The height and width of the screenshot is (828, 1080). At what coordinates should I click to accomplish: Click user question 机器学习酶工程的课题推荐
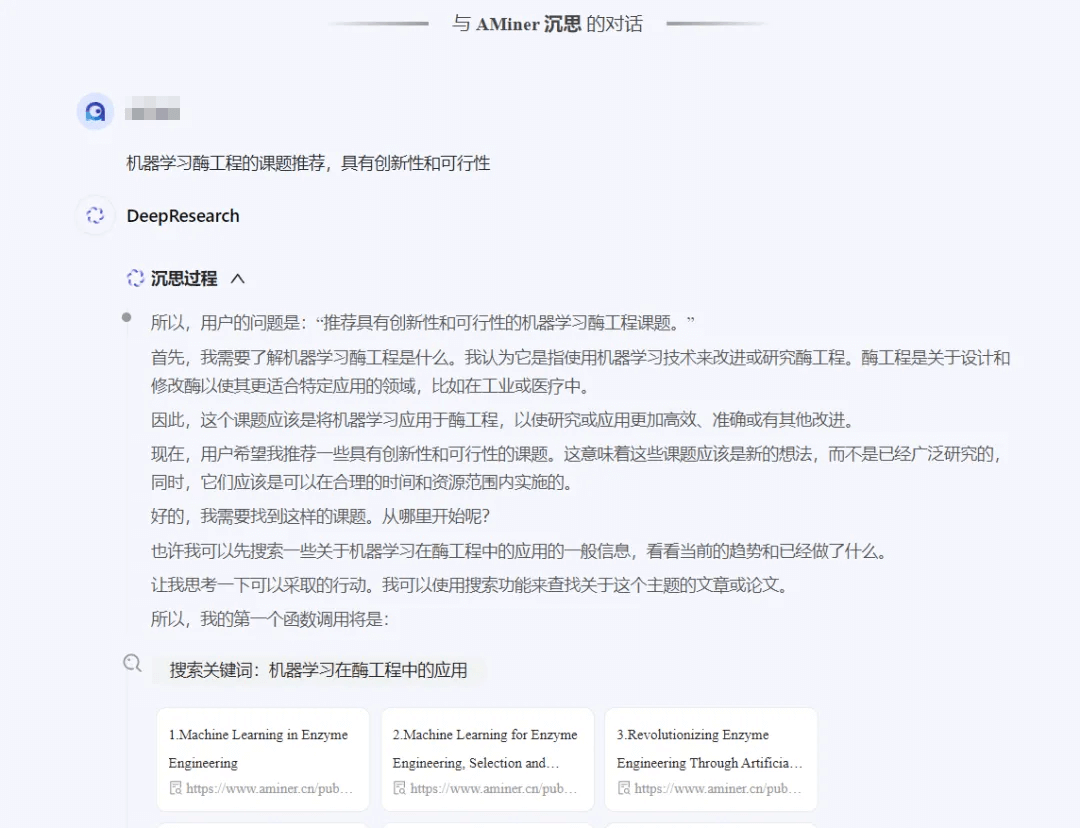[x=309, y=163]
